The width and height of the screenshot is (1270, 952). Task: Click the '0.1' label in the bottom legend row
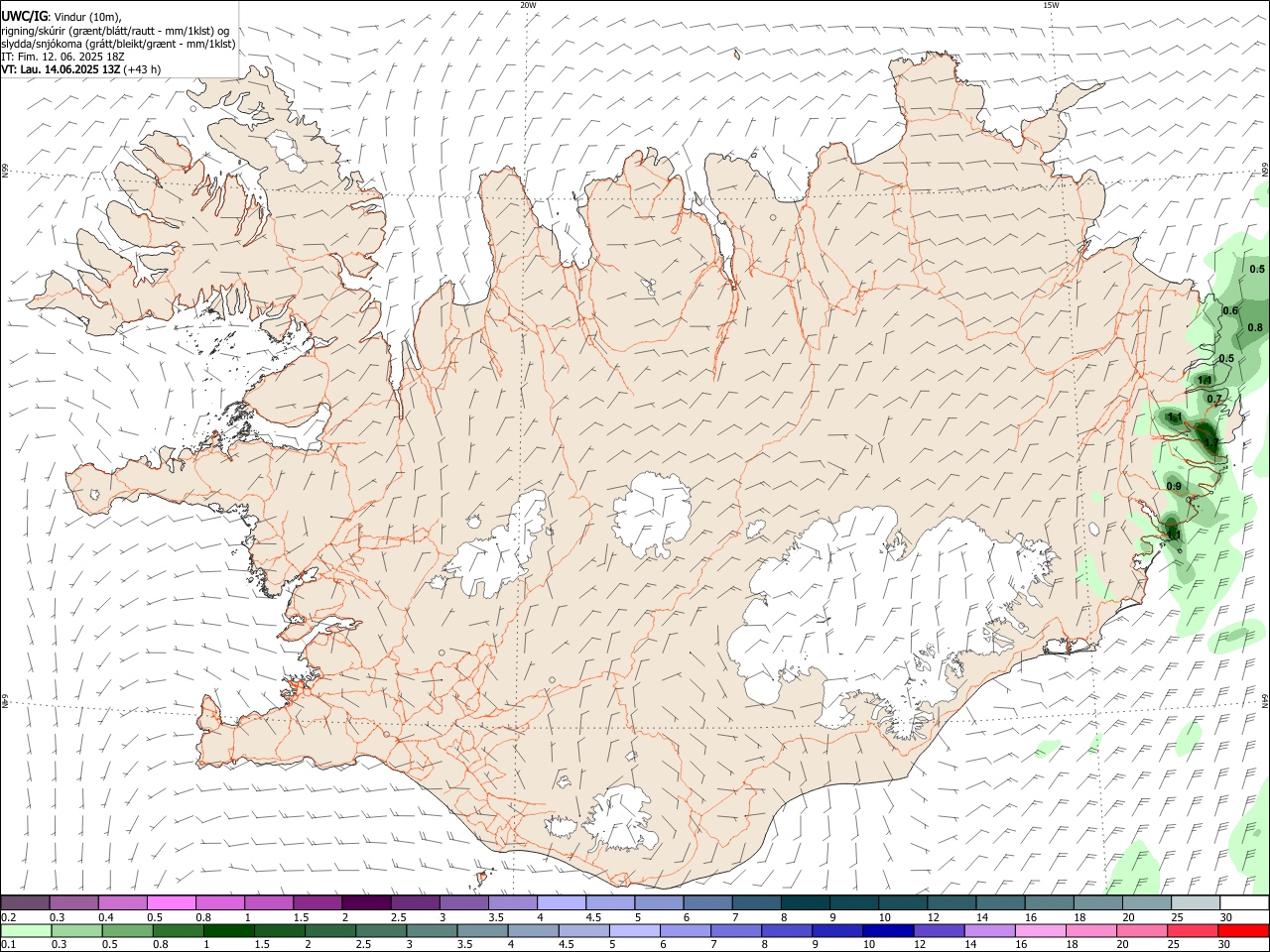[8, 945]
